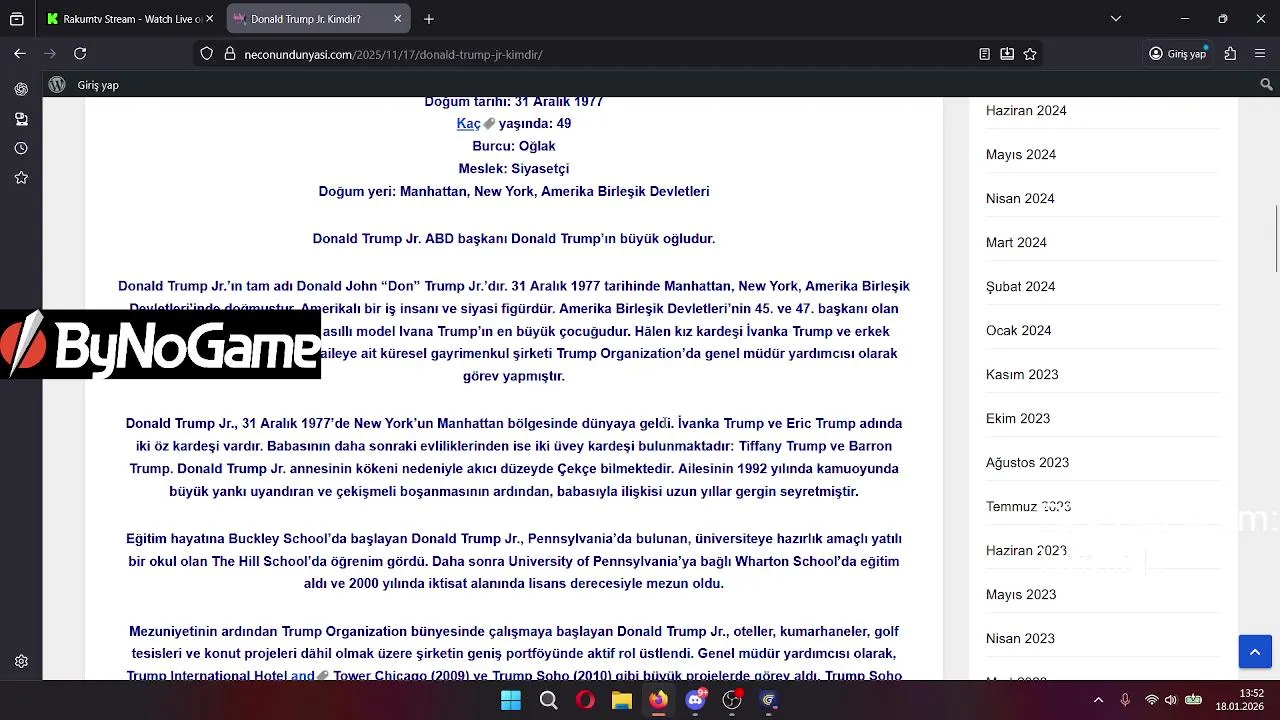
Task: Click the Logitech G HUB taskbar icon
Action: pos(768,700)
